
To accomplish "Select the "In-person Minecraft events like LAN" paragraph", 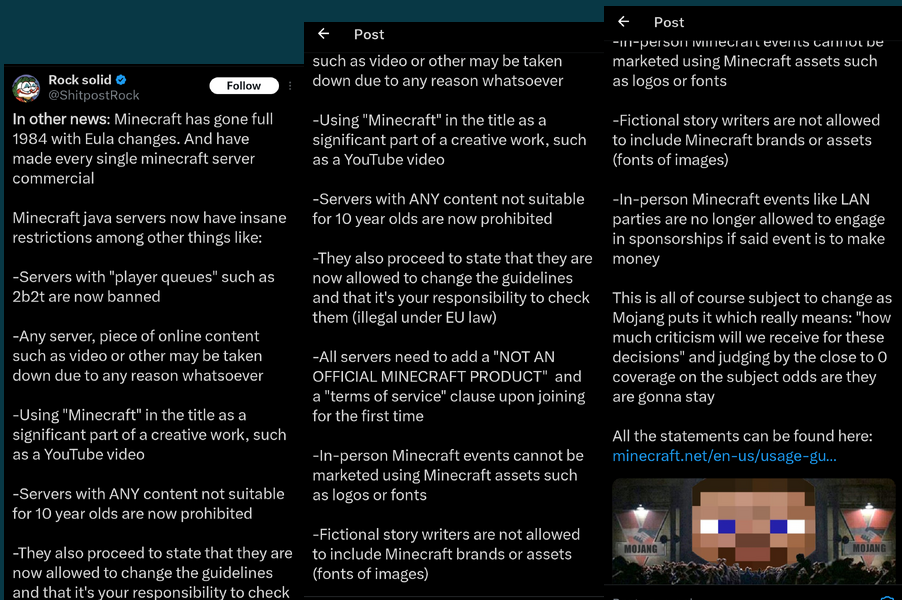I will (x=748, y=229).
